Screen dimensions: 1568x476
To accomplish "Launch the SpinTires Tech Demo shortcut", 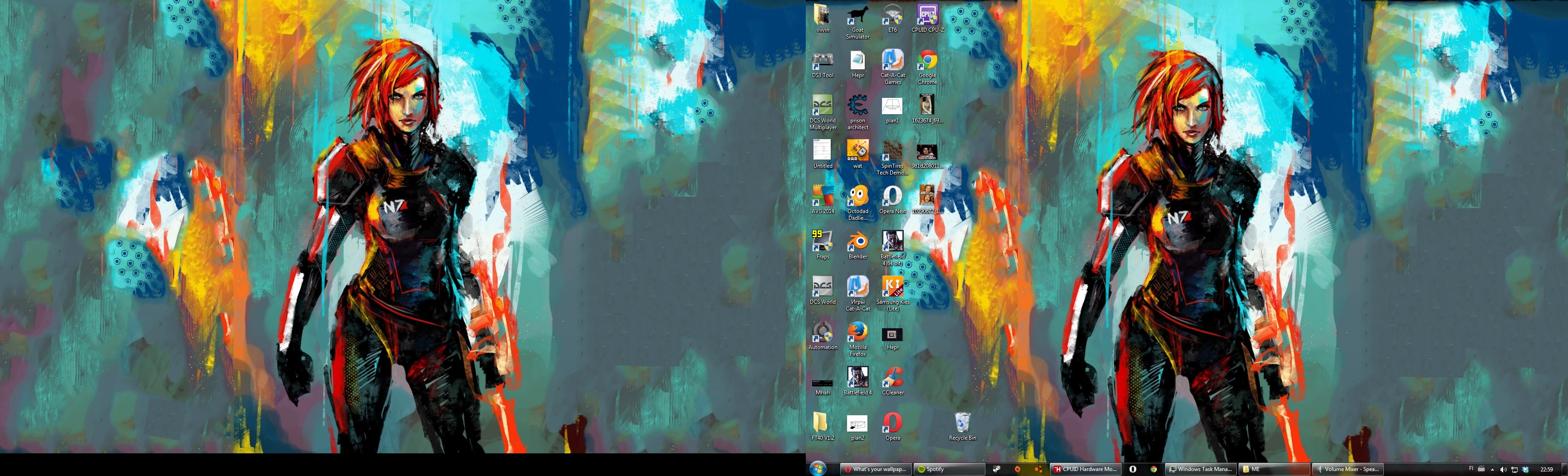I will (x=892, y=158).
